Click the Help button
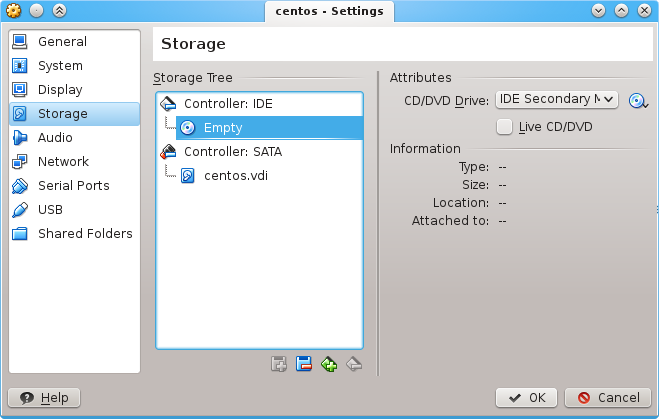659x419 pixels. (x=44, y=398)
